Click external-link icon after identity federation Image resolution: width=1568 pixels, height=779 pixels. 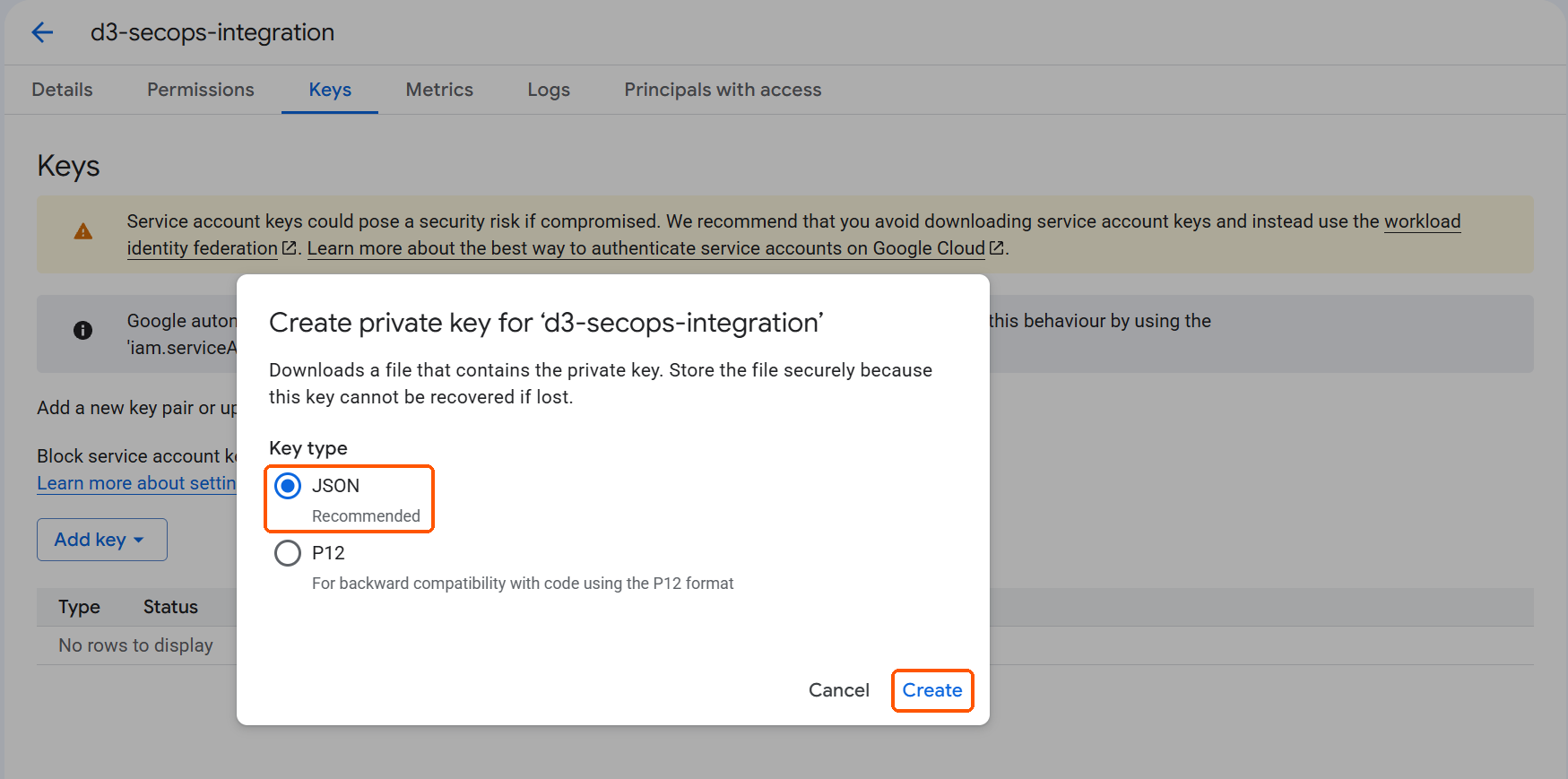289,248
